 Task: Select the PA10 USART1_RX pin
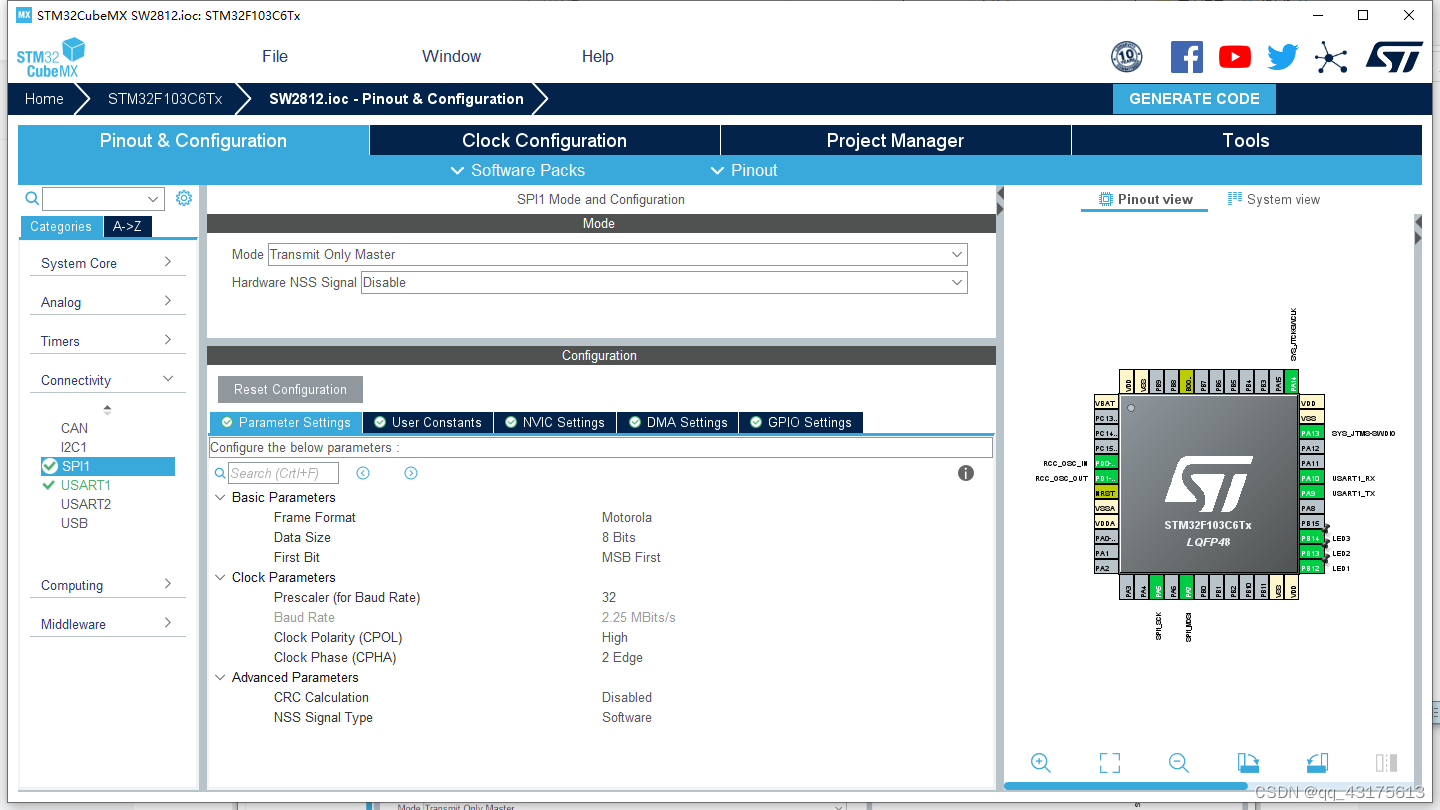coord(1312,478)
